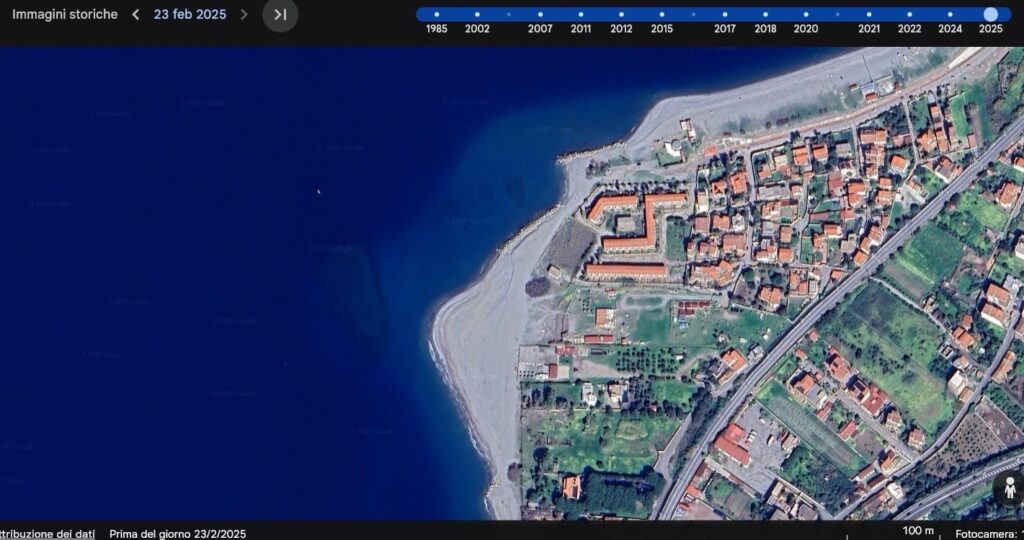Click the 23 feb 2025 date label
The width and height of the screenshot is (1024, 540).
point(190,15)
